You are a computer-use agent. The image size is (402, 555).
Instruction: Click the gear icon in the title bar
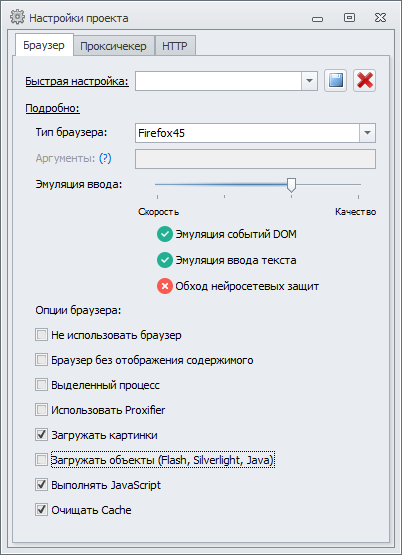17,17
